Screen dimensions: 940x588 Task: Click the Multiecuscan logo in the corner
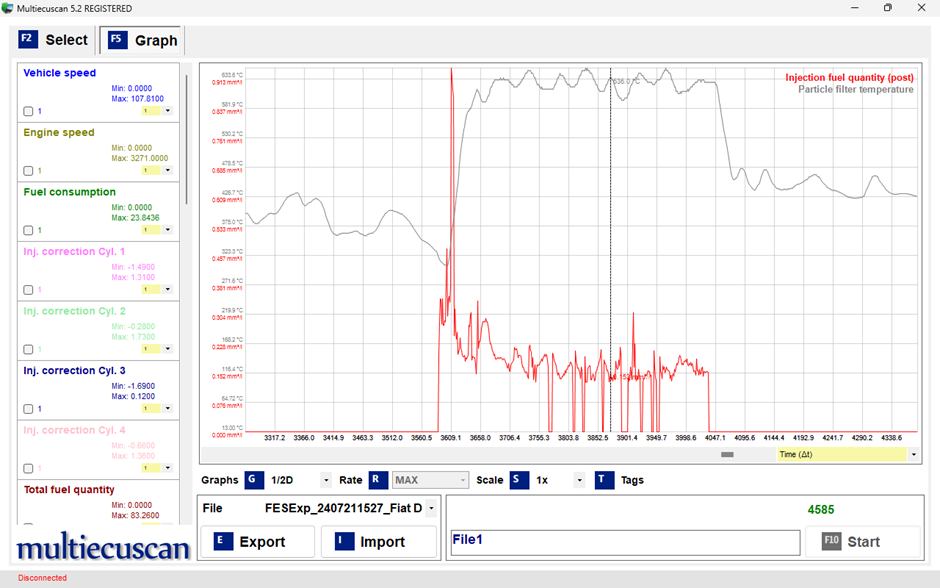coord(102,549)
